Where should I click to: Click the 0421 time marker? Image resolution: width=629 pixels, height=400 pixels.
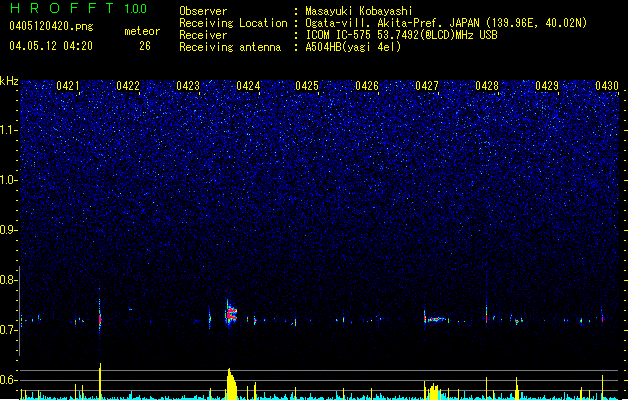click(67, 86)
